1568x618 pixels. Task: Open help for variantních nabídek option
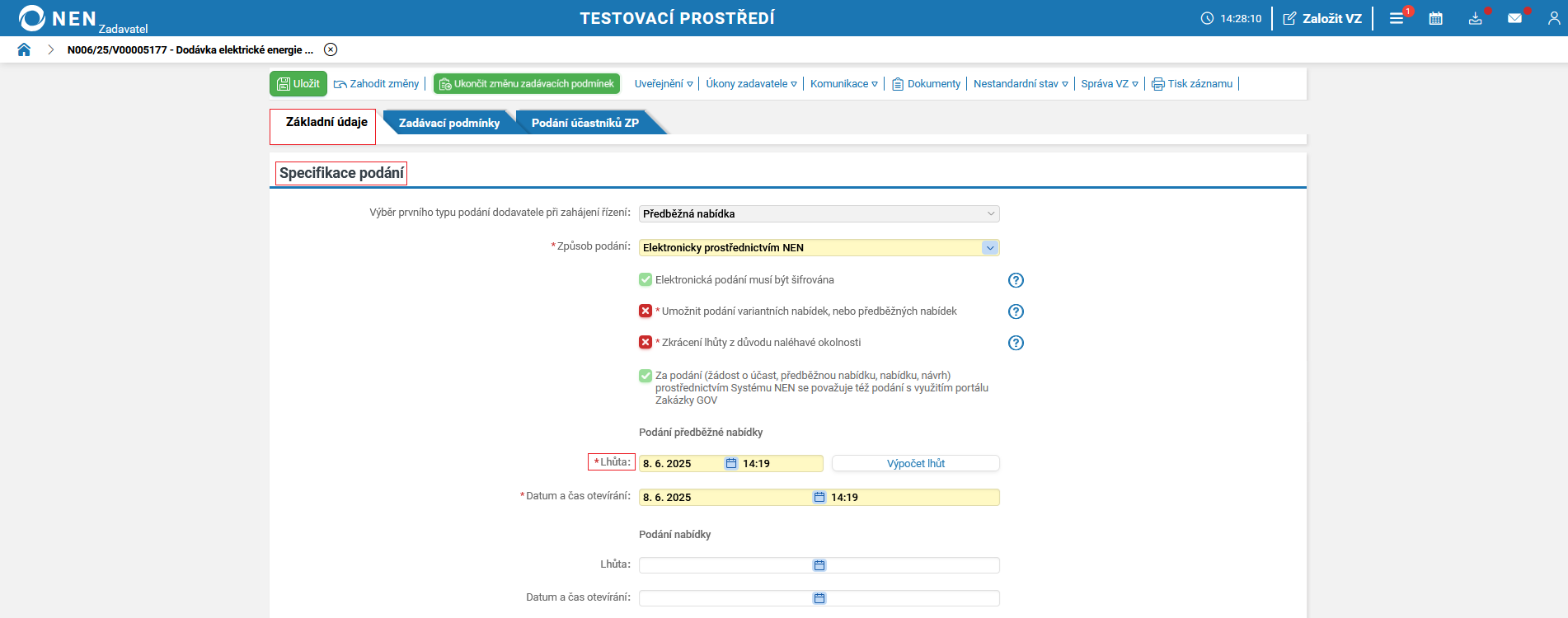(x=1016, y=311)
